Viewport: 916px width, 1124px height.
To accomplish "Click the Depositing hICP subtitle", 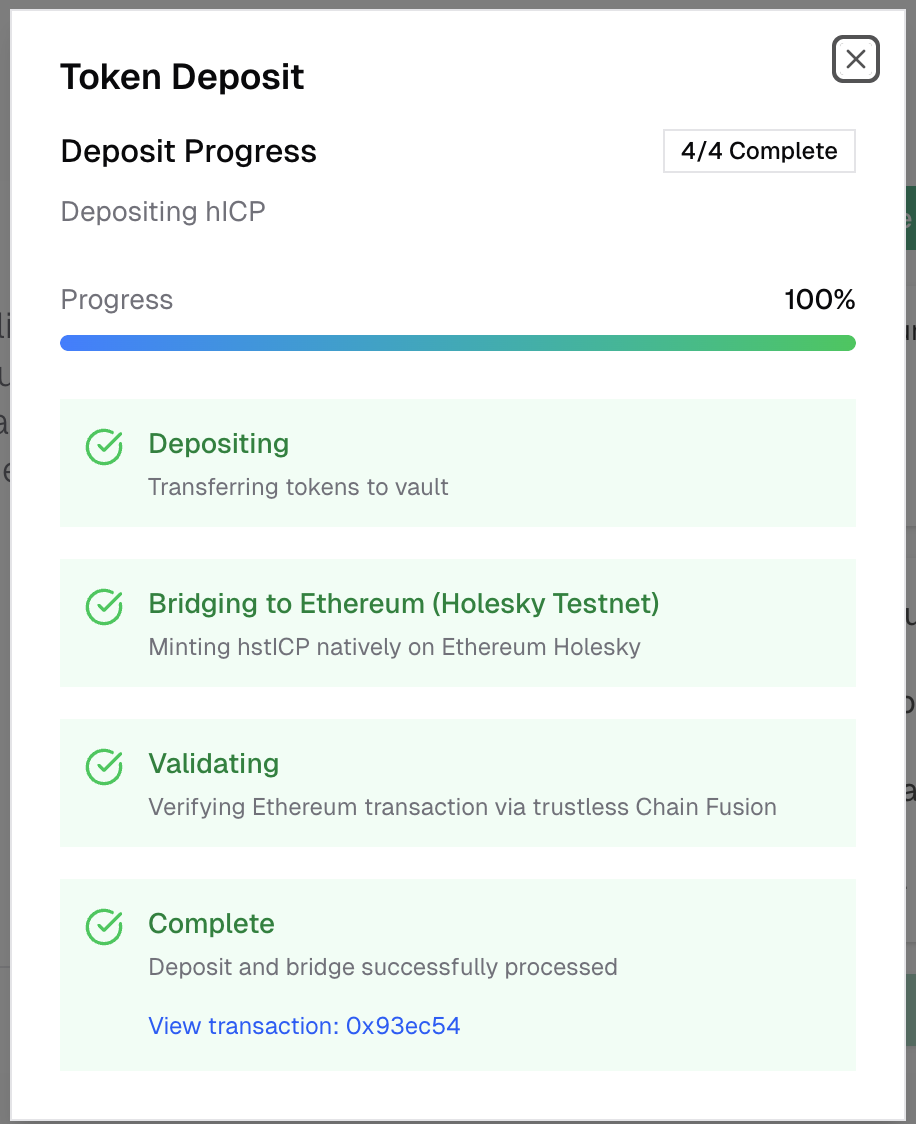I will [163, 212].
